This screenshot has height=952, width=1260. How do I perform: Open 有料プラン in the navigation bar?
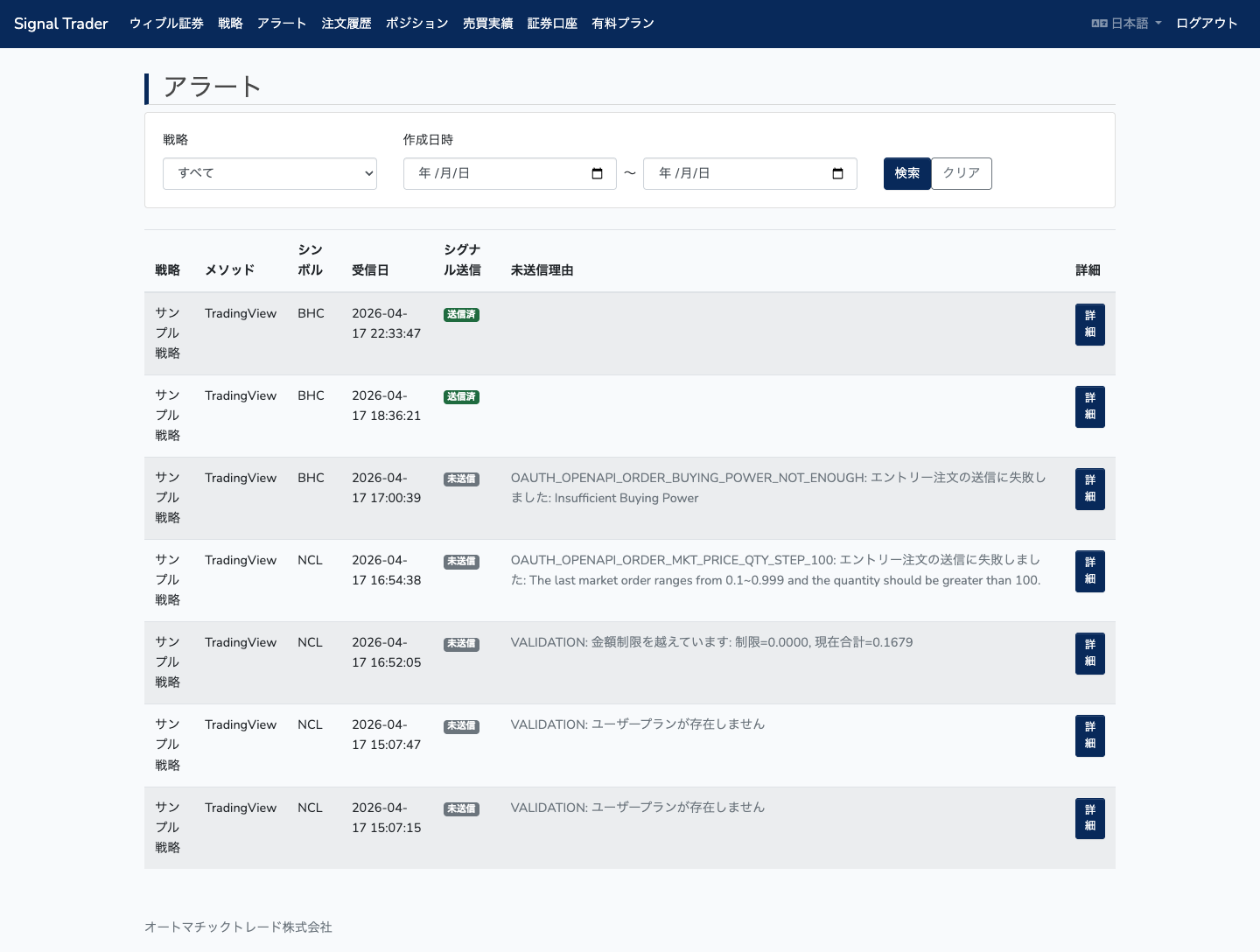point(623,24)
